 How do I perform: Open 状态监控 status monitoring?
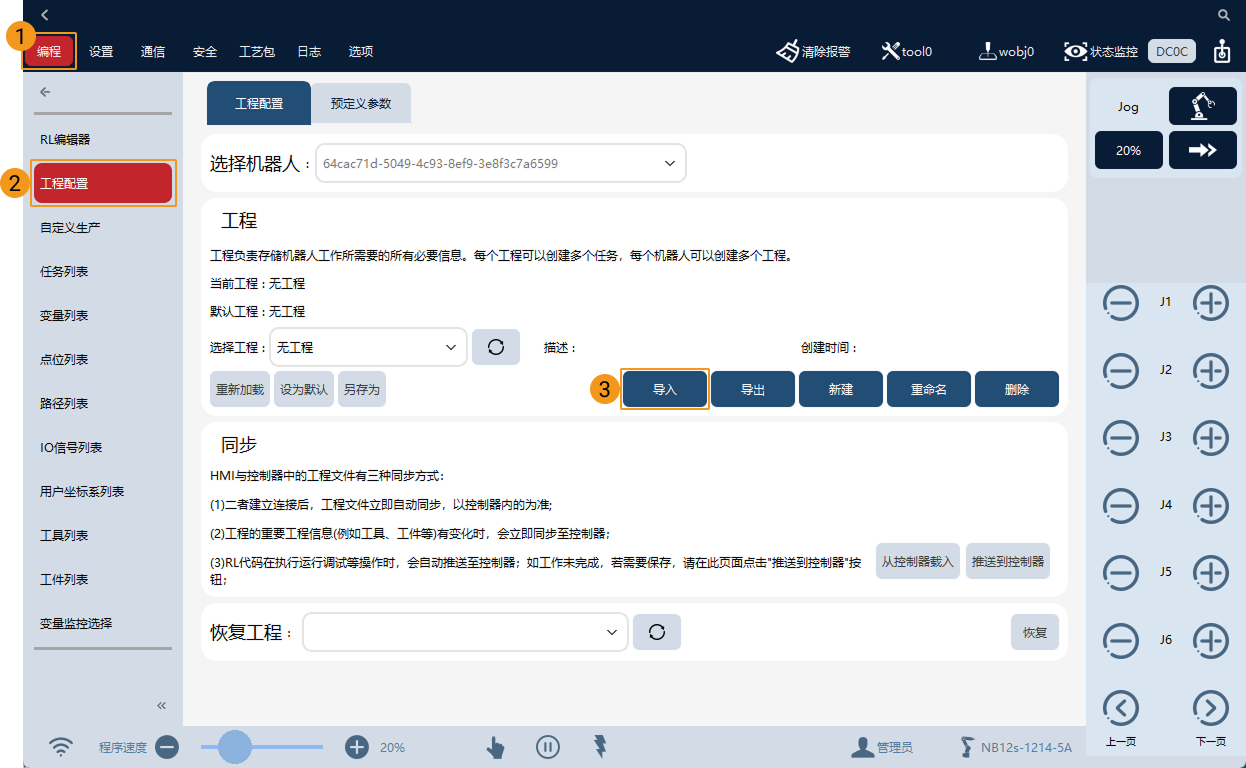click(1101, 51)
